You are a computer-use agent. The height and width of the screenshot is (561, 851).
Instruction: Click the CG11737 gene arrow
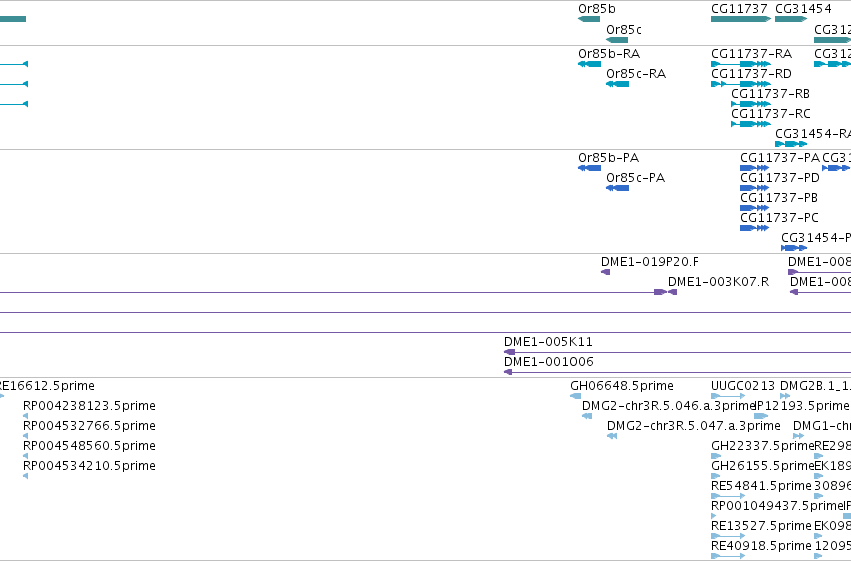click(741, 19)
